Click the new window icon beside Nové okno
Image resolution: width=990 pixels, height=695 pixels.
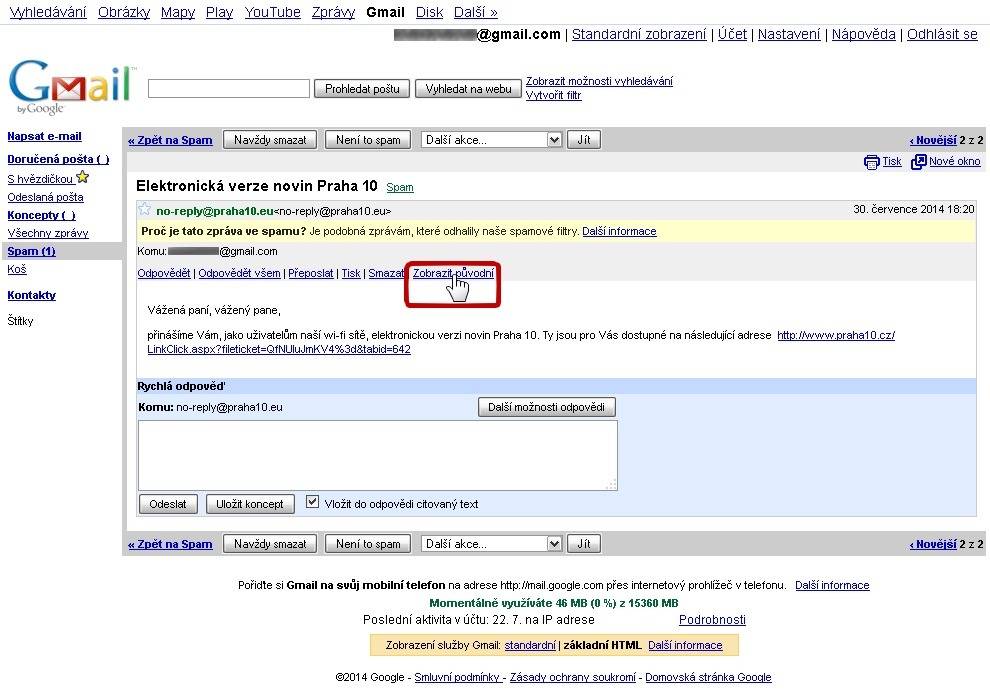pos(918,162)
